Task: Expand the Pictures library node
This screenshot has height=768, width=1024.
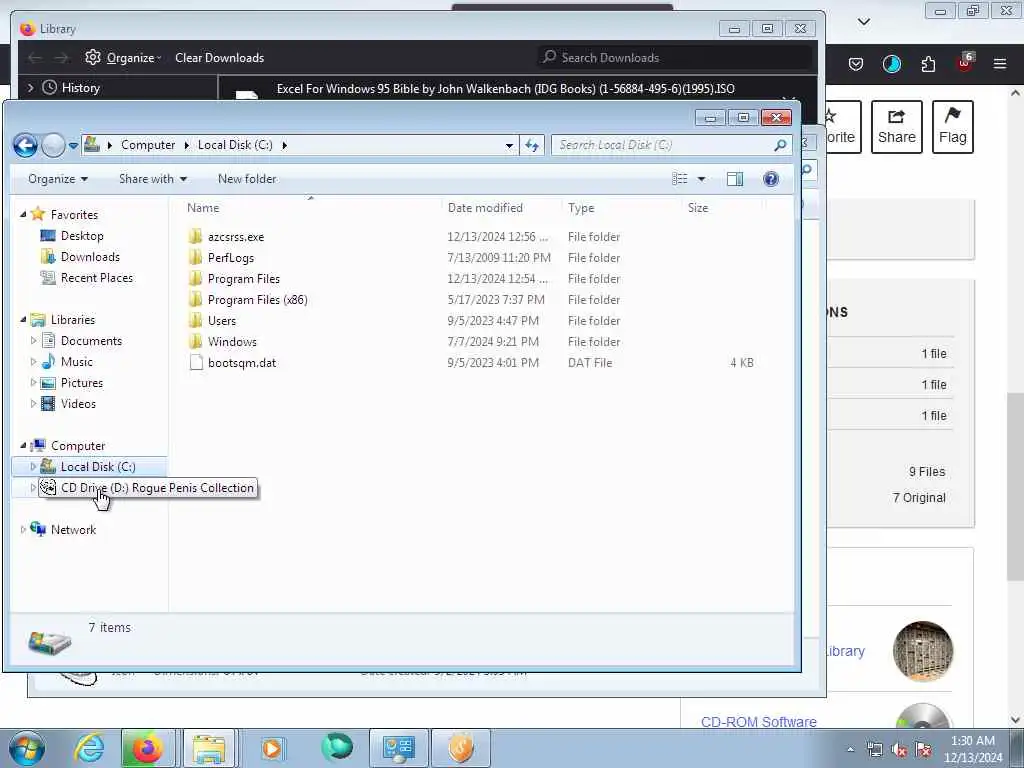Action: tap(33, 383)
